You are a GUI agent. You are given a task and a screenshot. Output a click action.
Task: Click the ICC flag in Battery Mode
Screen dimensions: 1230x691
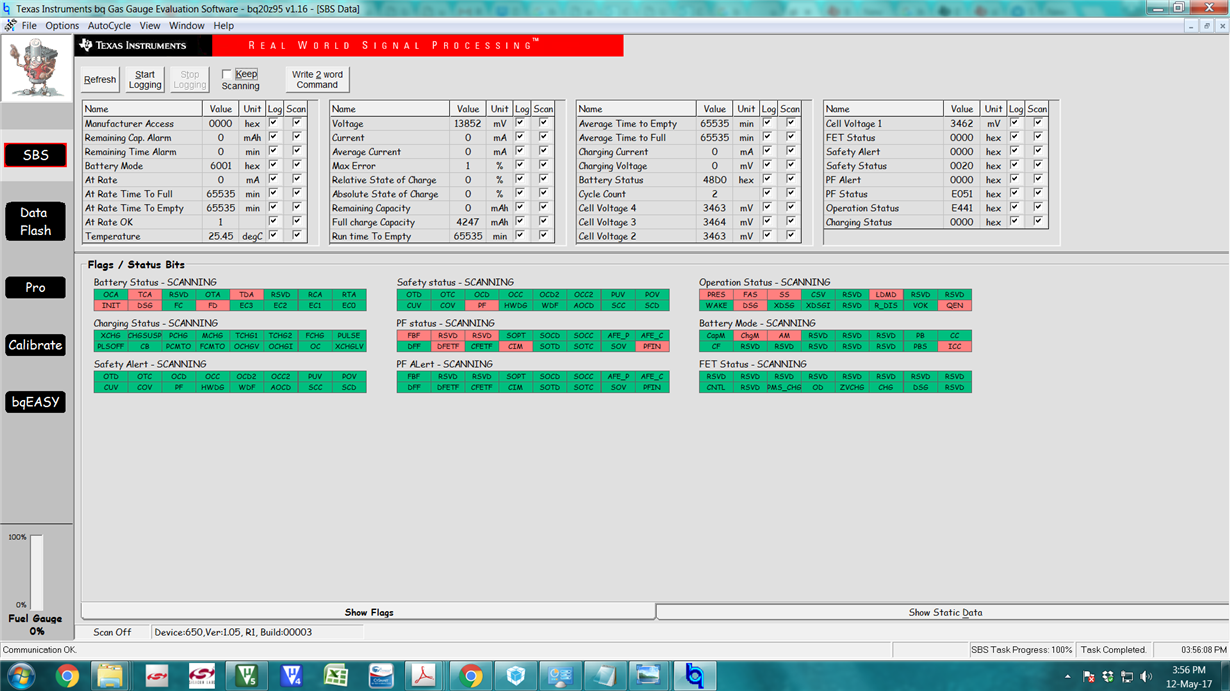(954, 346)
